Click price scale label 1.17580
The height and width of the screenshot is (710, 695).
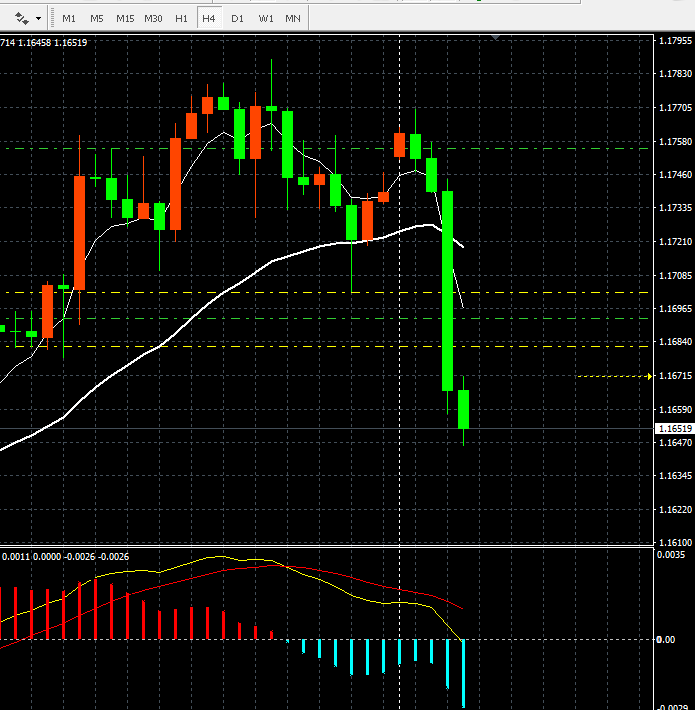coord(675,142)
